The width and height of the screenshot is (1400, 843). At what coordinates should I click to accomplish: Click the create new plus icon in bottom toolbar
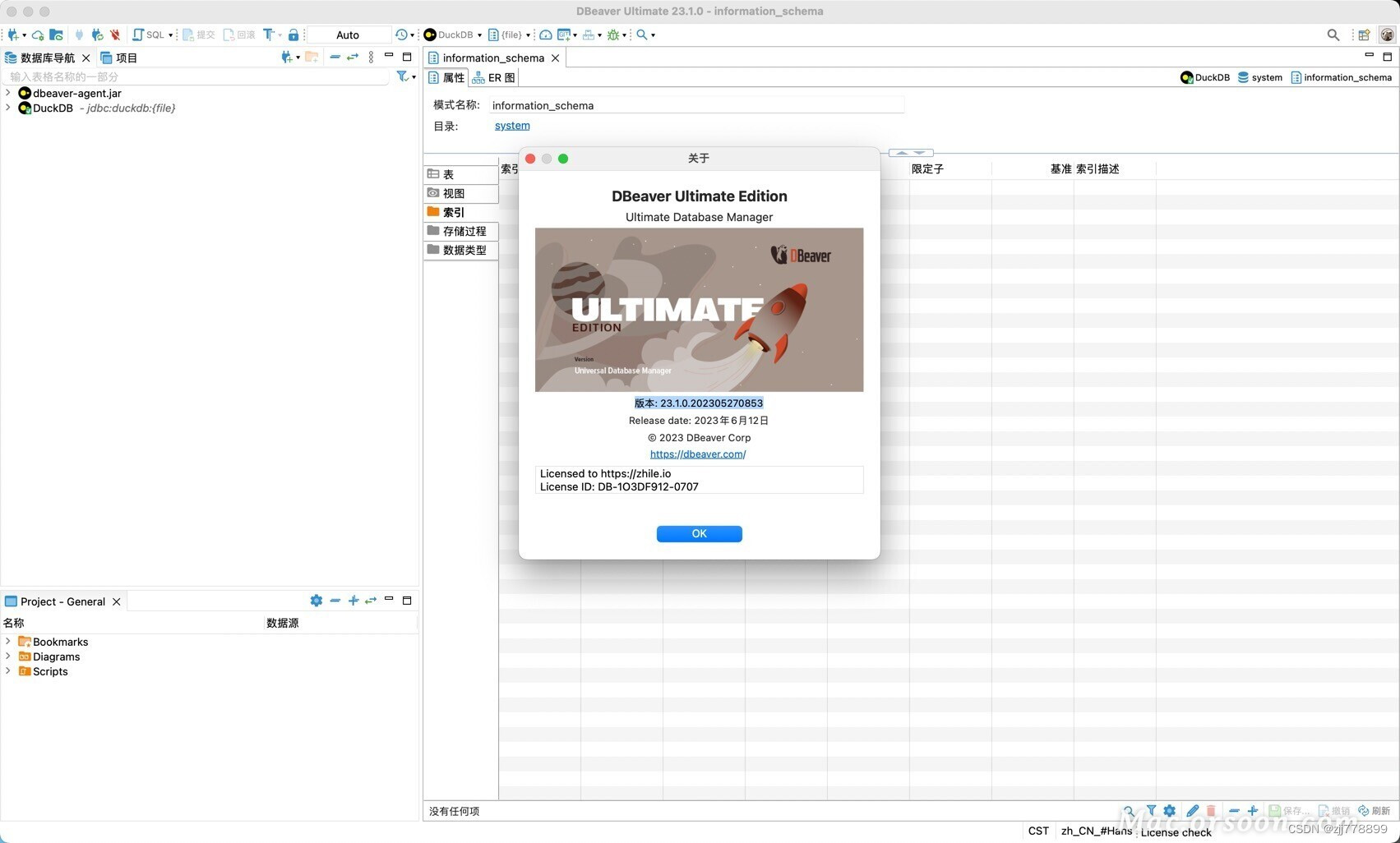coord(1253,810)
